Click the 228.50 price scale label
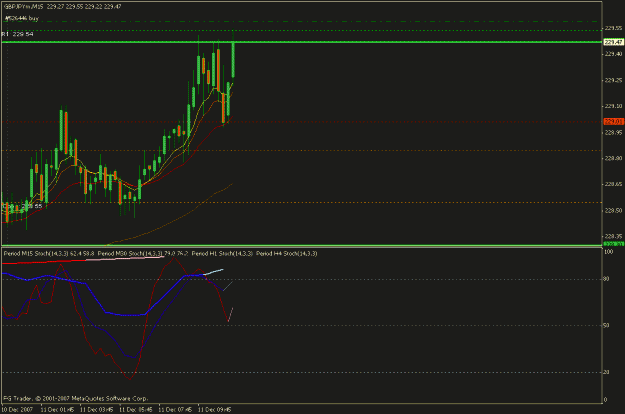 pos(613,211)
